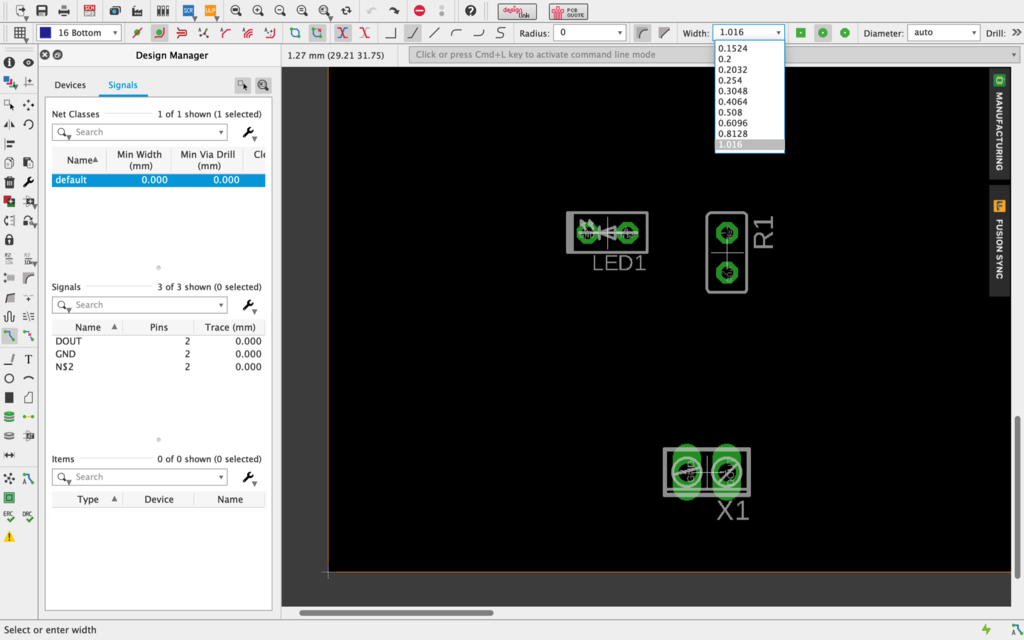
Task: Click the Show eye tool icon
Action: tap(29, 63)
